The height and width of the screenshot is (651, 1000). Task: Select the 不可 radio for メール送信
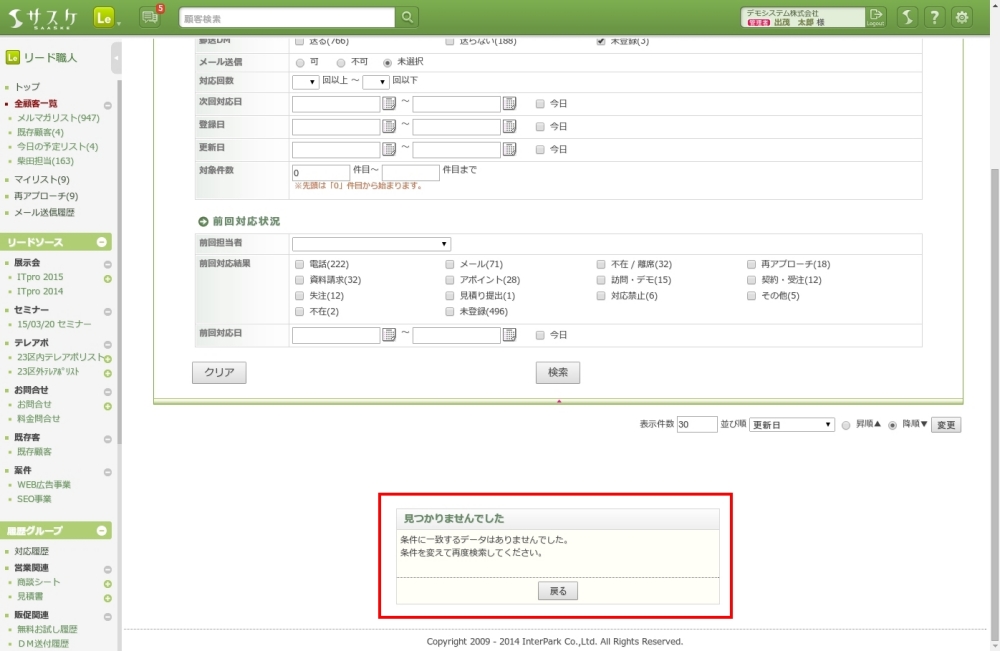(341, 62)
